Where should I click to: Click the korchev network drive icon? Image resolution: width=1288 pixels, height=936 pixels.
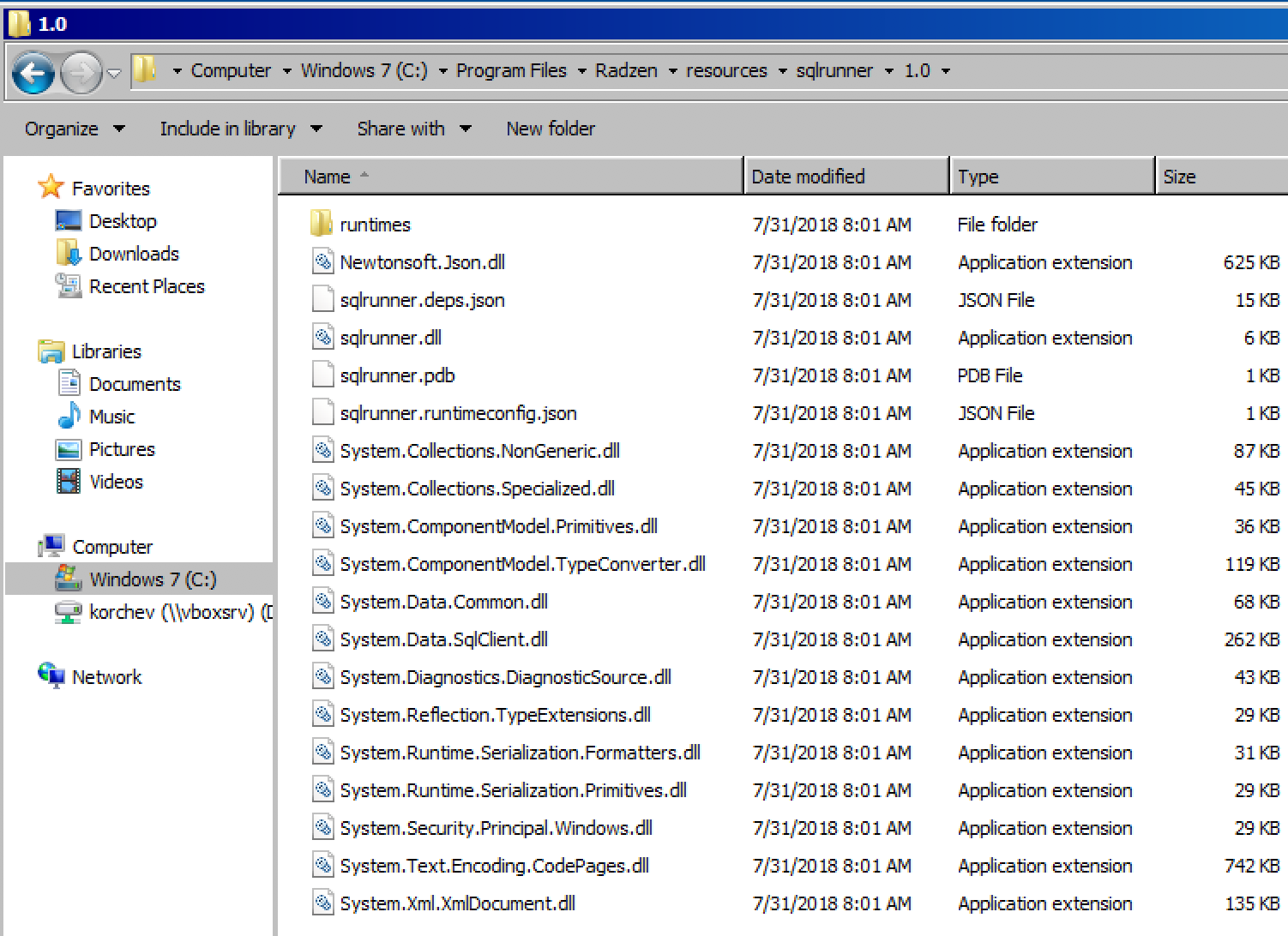69,612
